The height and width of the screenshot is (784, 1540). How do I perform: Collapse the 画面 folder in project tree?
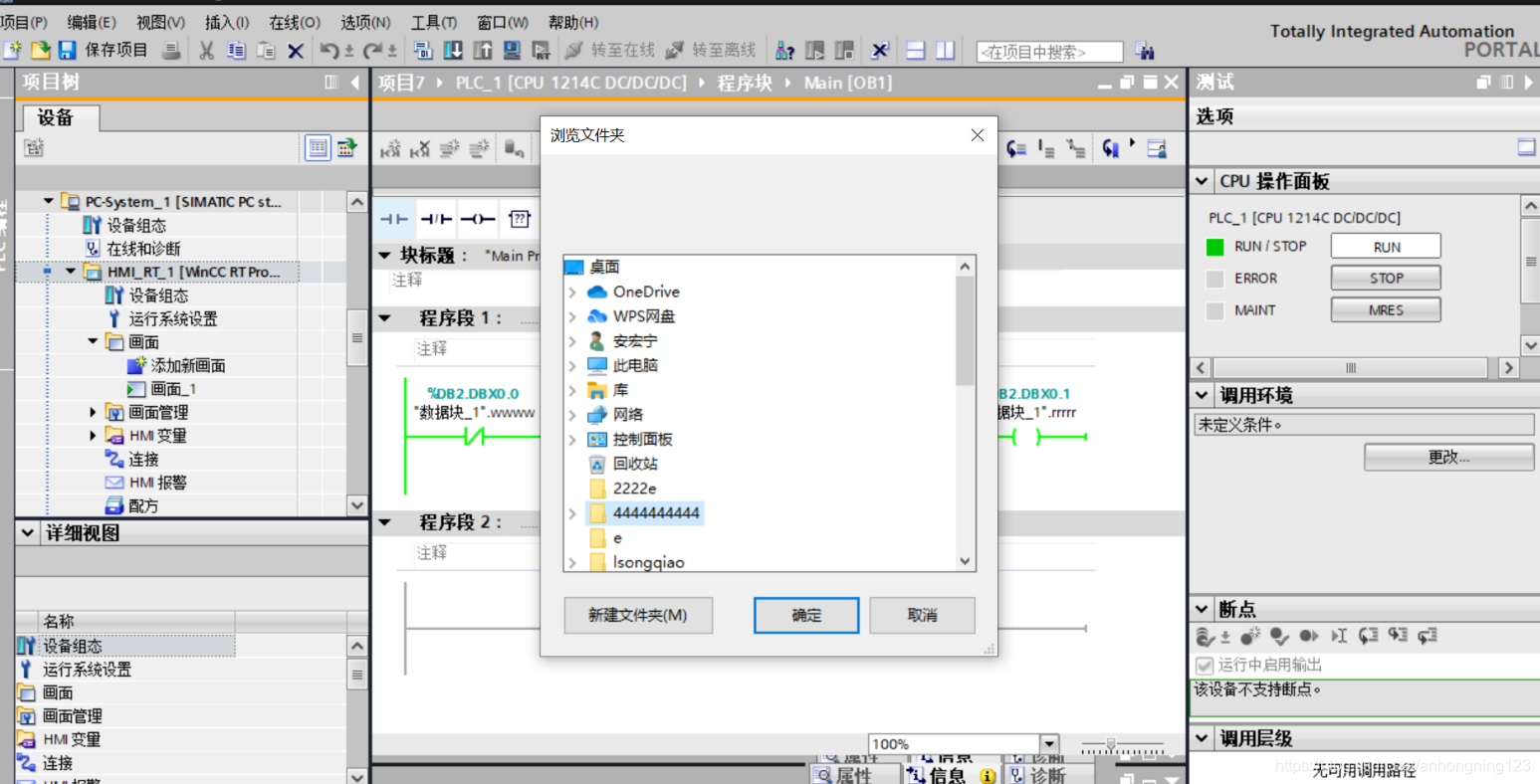coord(92,341)
